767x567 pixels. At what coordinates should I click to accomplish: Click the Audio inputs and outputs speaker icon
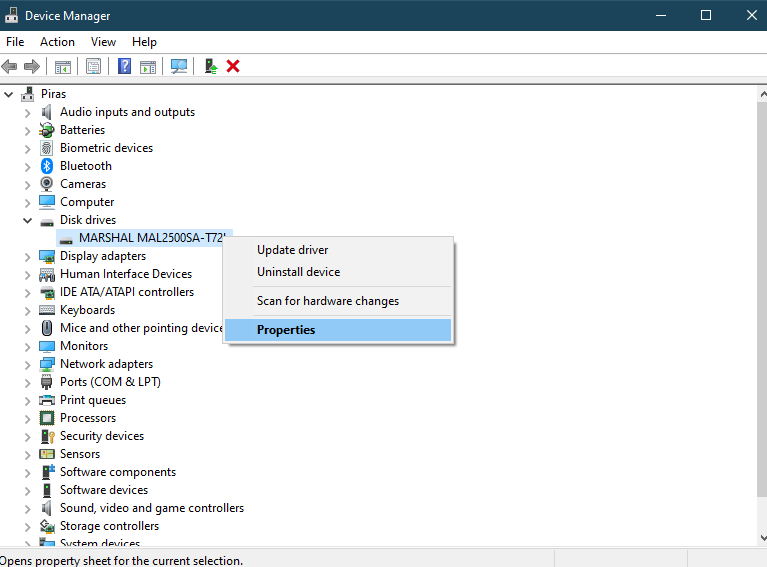coord(46,112)
